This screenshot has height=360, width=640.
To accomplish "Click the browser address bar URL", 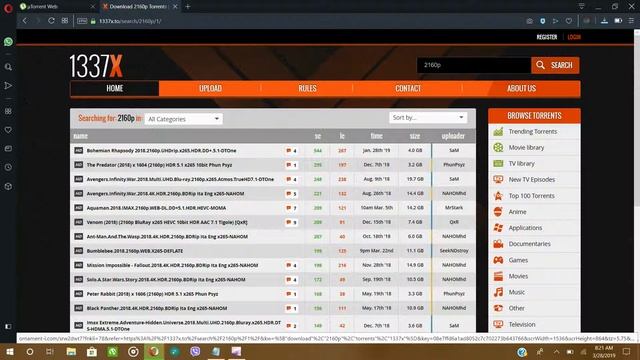I will (x=131, y=21).
